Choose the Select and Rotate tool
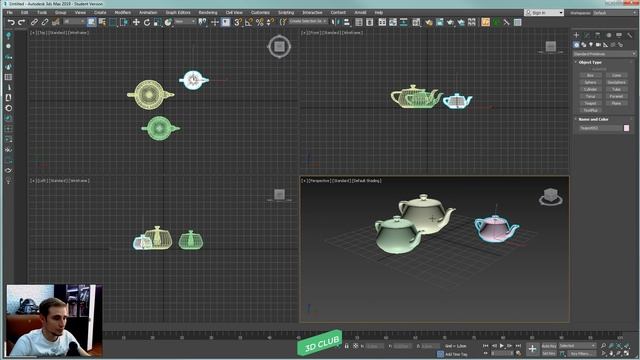Screen dimensions: 640x360 tap(147, 22)
